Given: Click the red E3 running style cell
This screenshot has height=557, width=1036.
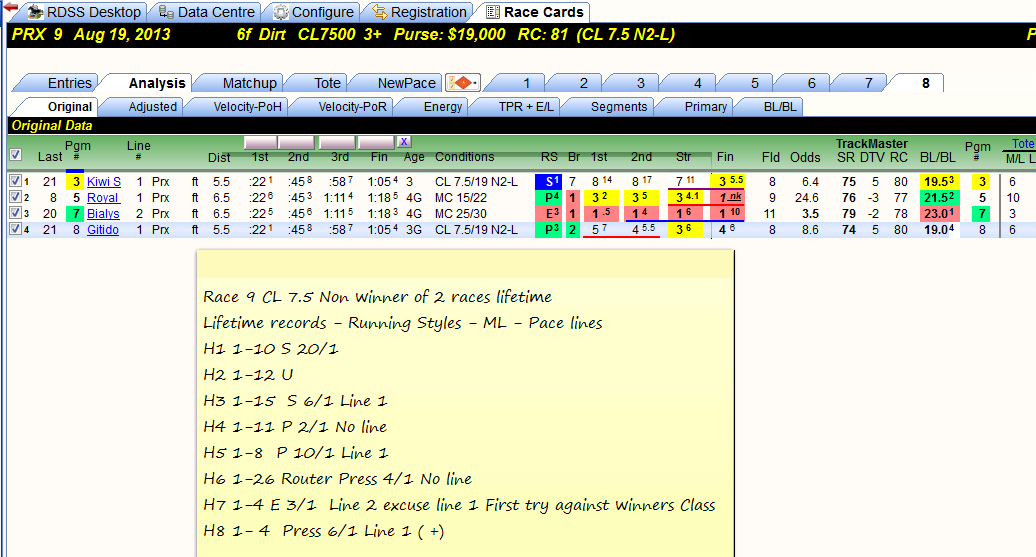Looking at the screenshot, I should pyautogui.click(x=548, y=213).
